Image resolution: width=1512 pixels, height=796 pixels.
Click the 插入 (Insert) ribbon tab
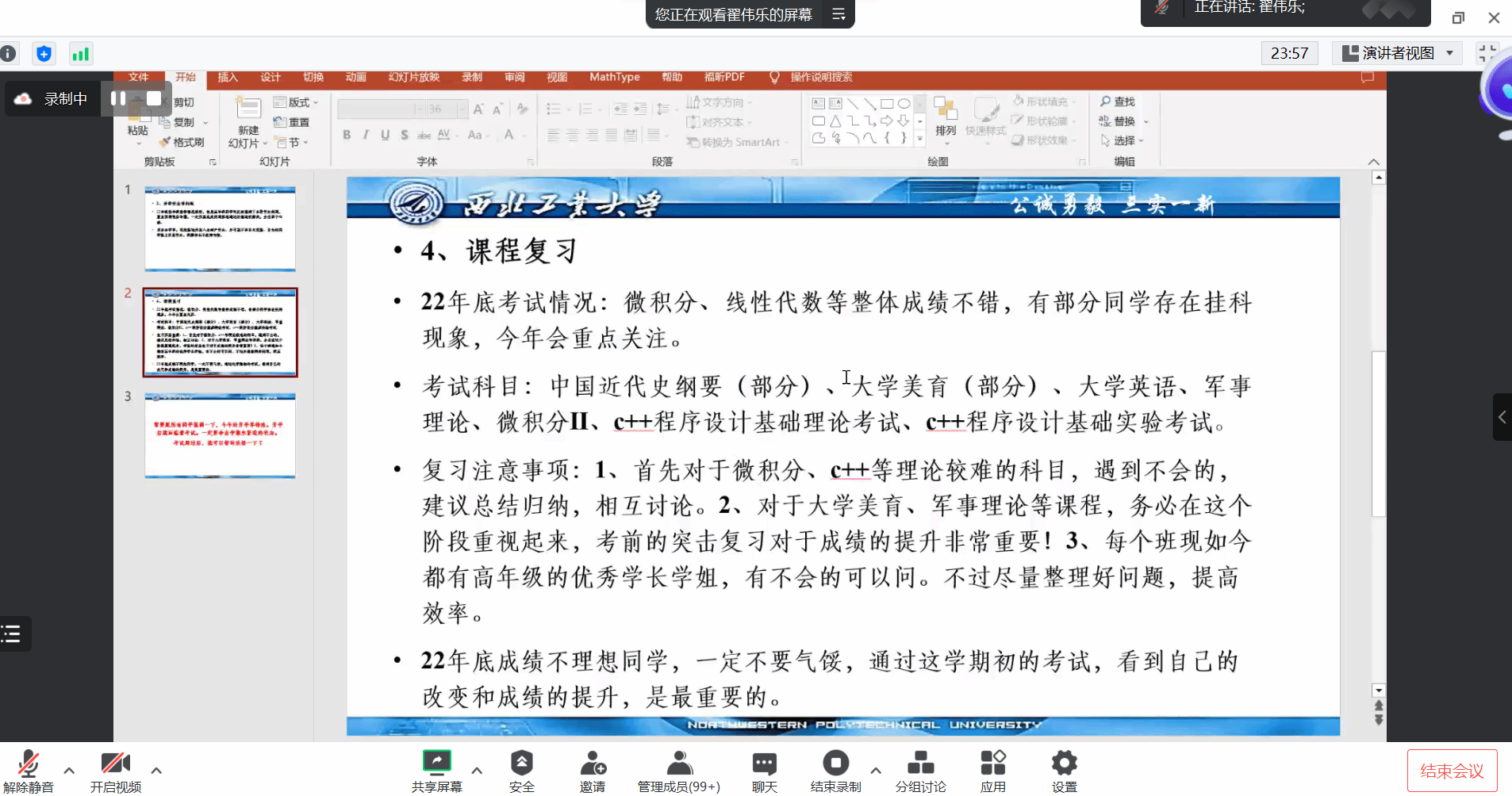pos(228,77)
